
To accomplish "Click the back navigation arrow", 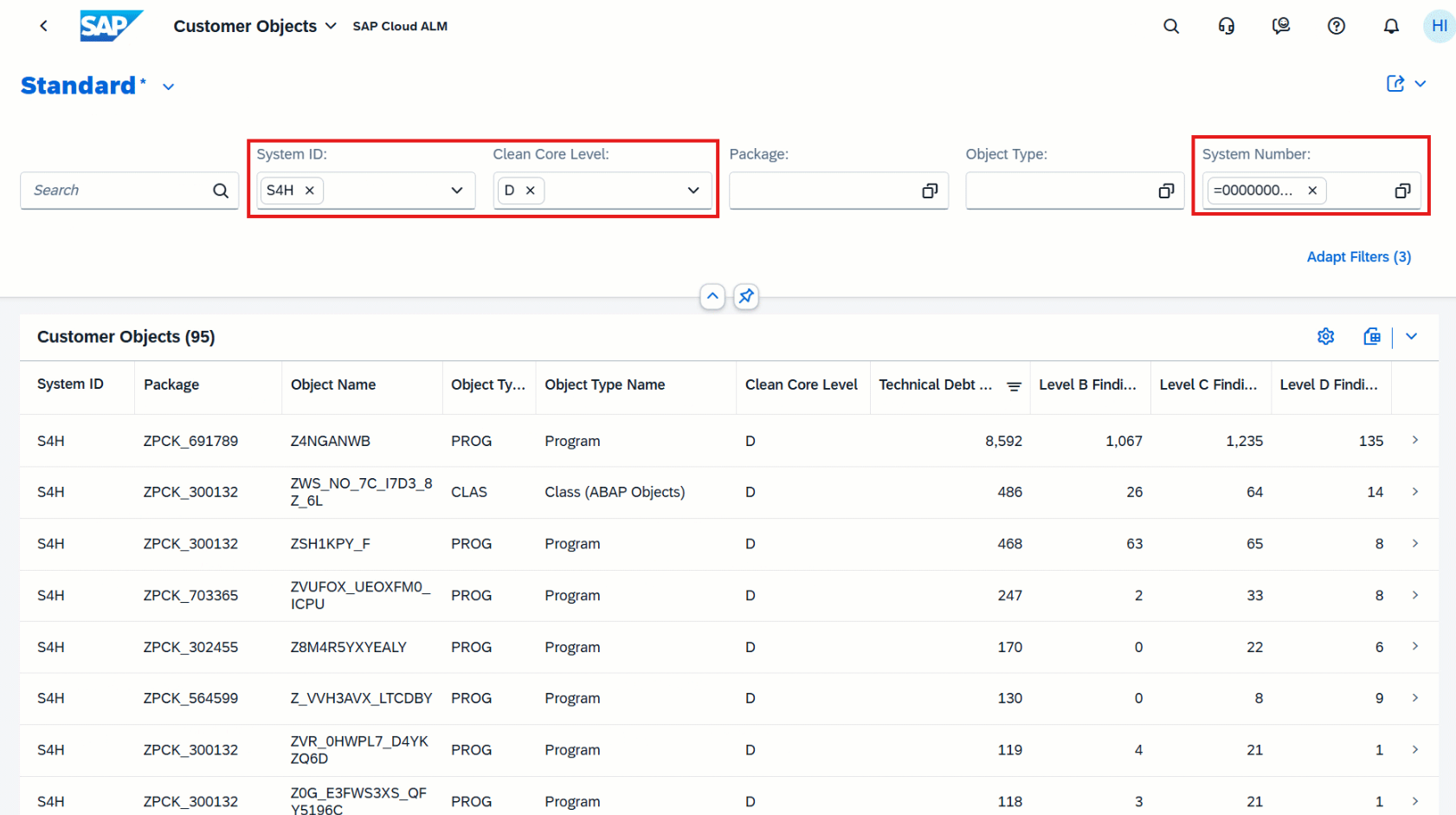I will (x=43, y=26).
